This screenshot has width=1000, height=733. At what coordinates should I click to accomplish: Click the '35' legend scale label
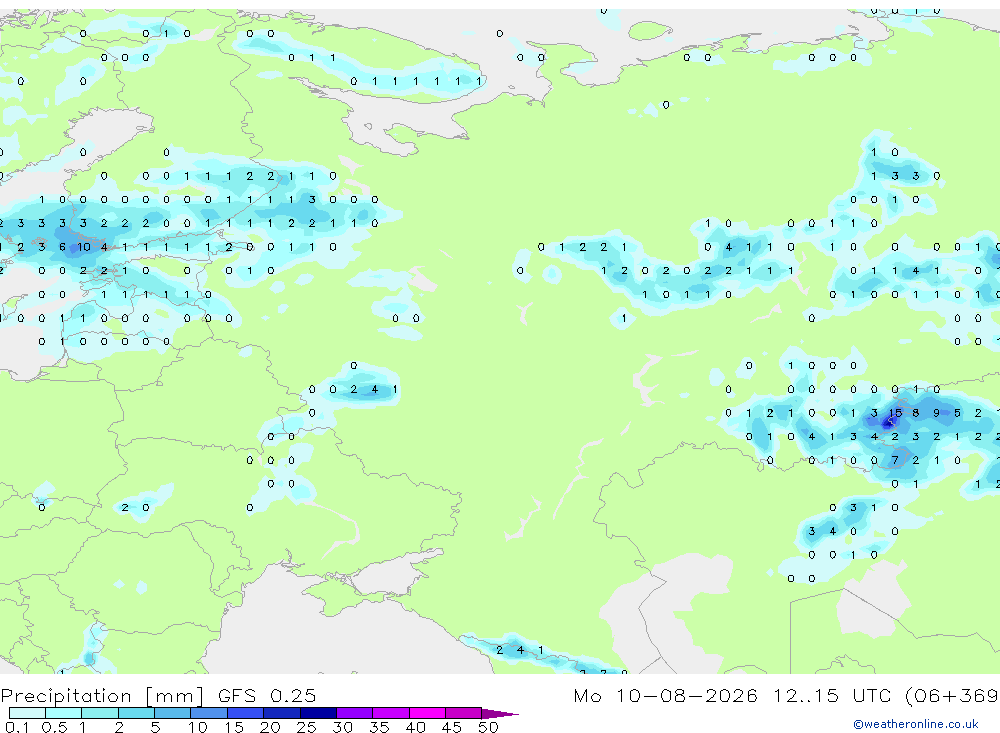coord(379,727)
